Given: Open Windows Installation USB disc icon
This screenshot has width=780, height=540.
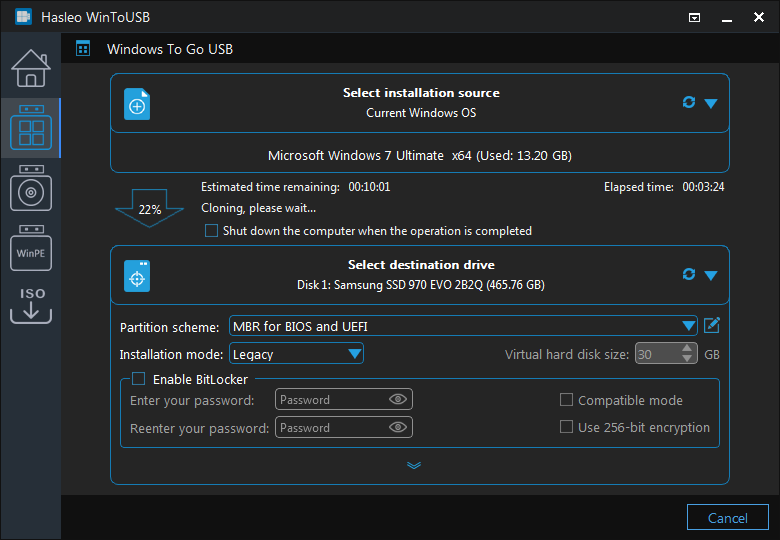Looking at the screenshot, I should (31, 188).
